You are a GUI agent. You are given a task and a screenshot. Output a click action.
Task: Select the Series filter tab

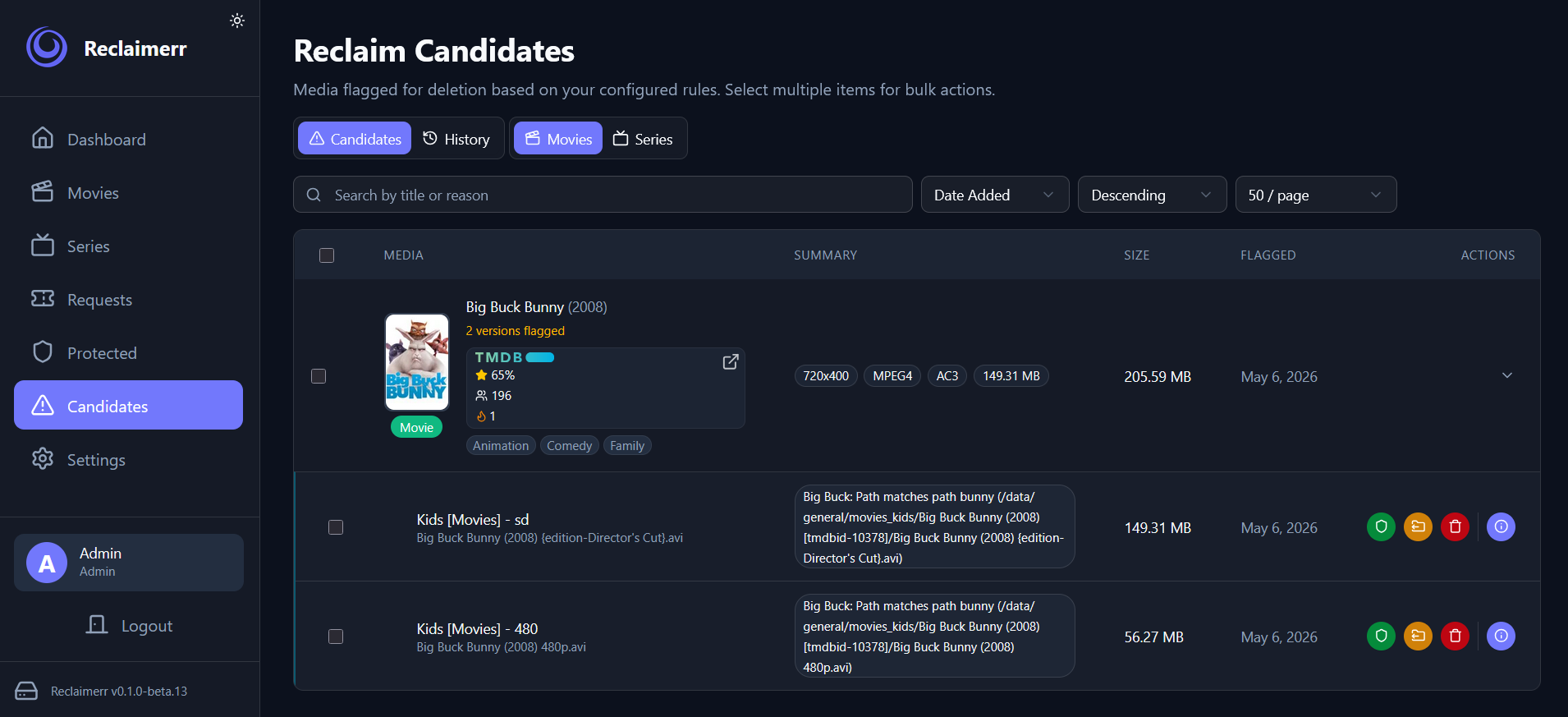pos(643,139)
